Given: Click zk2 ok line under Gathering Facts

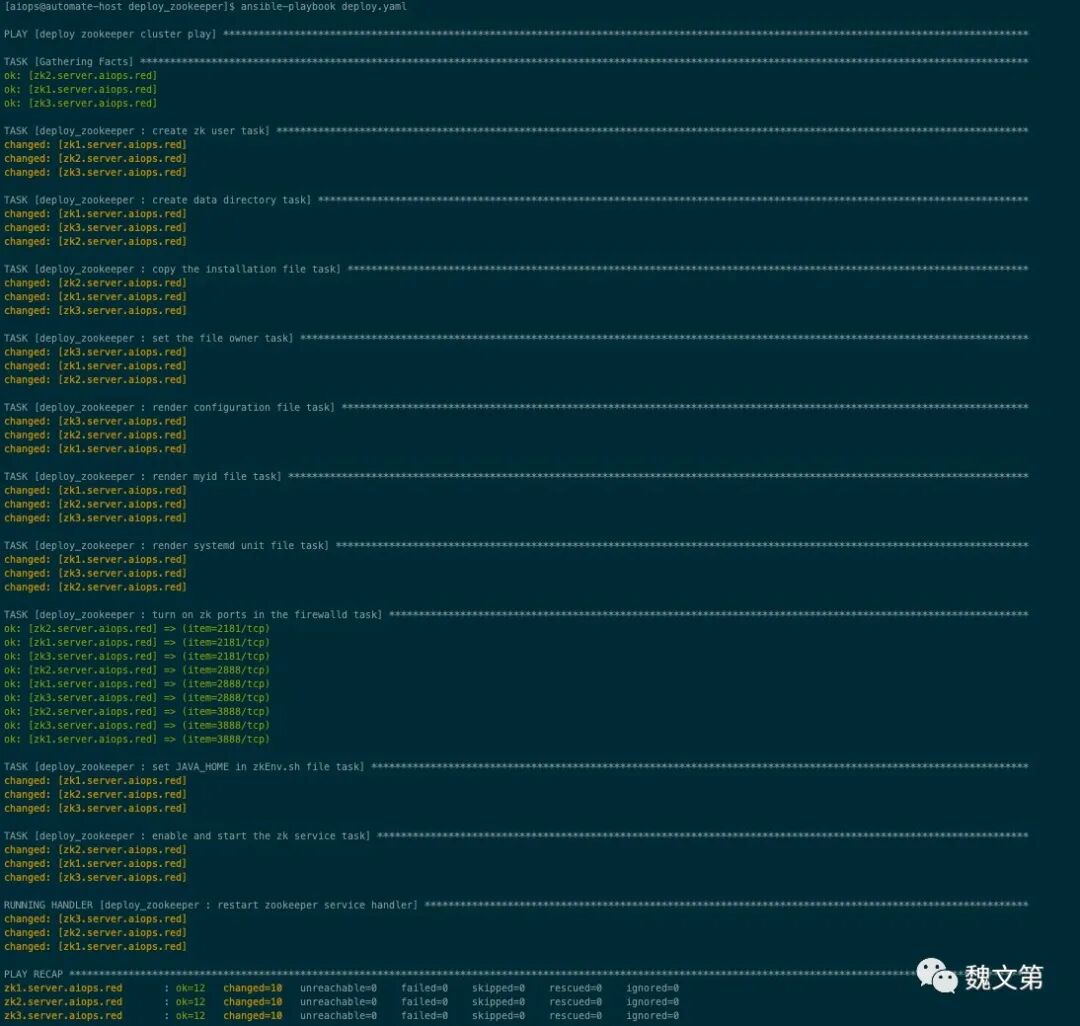Looking at the screenshot, I should [x=81, y=75].
